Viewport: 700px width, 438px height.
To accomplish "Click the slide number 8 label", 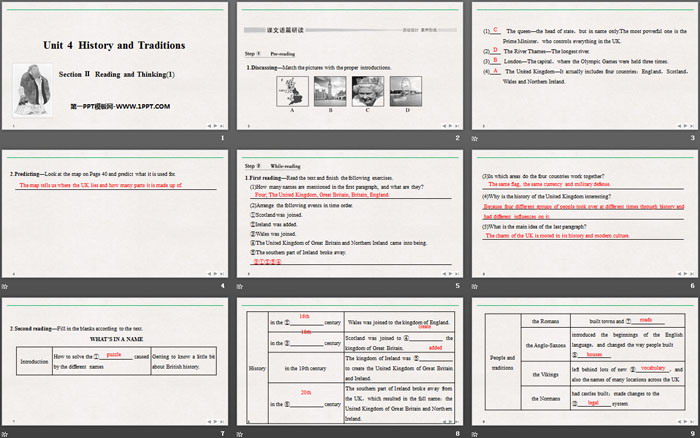I will point(457,433).
